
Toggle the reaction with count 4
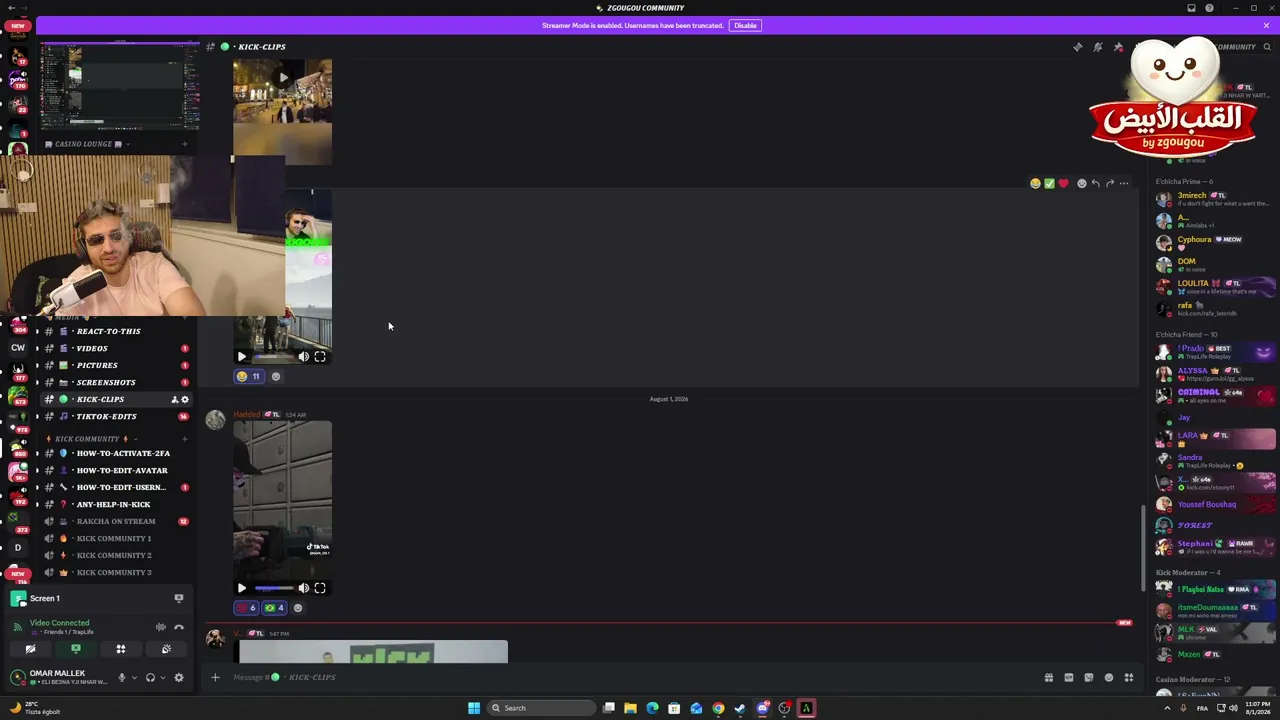[274, 608]
